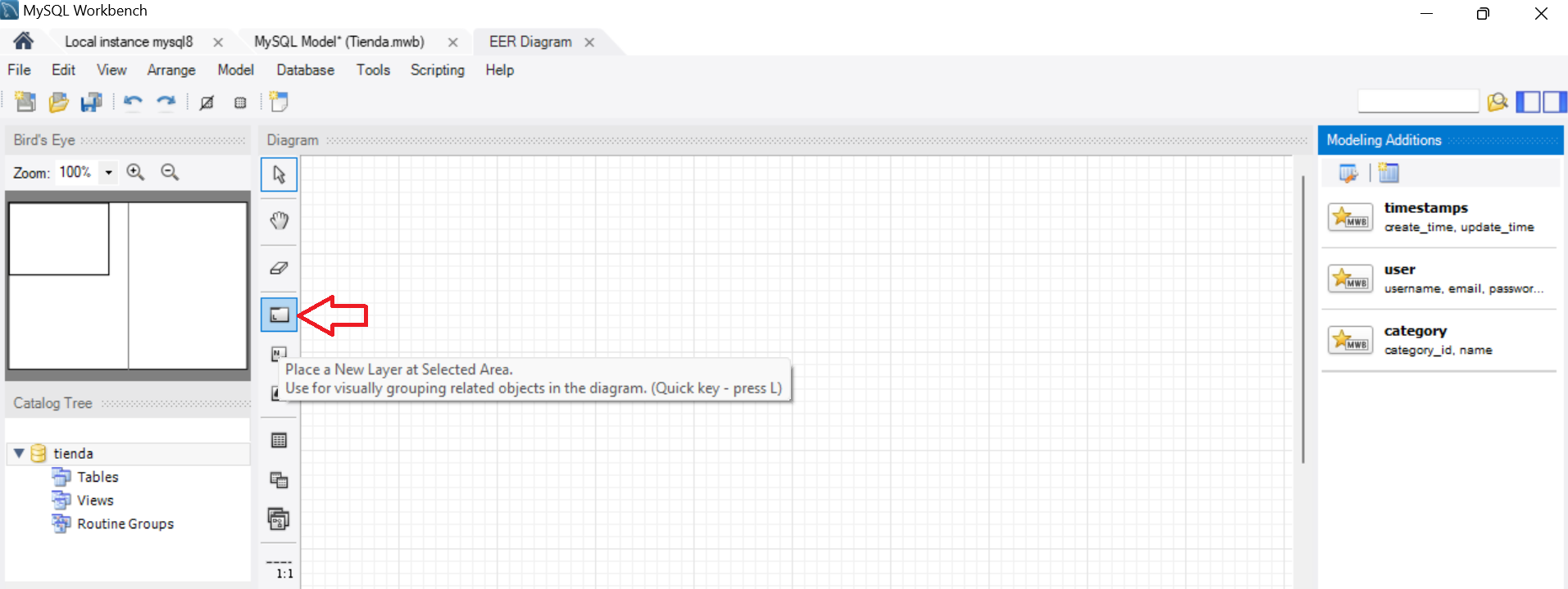The width and height of the screenshot is (1568, 589).
Task: Click the diagram vertical scrollbar
Action: [x=1302, y=319]
